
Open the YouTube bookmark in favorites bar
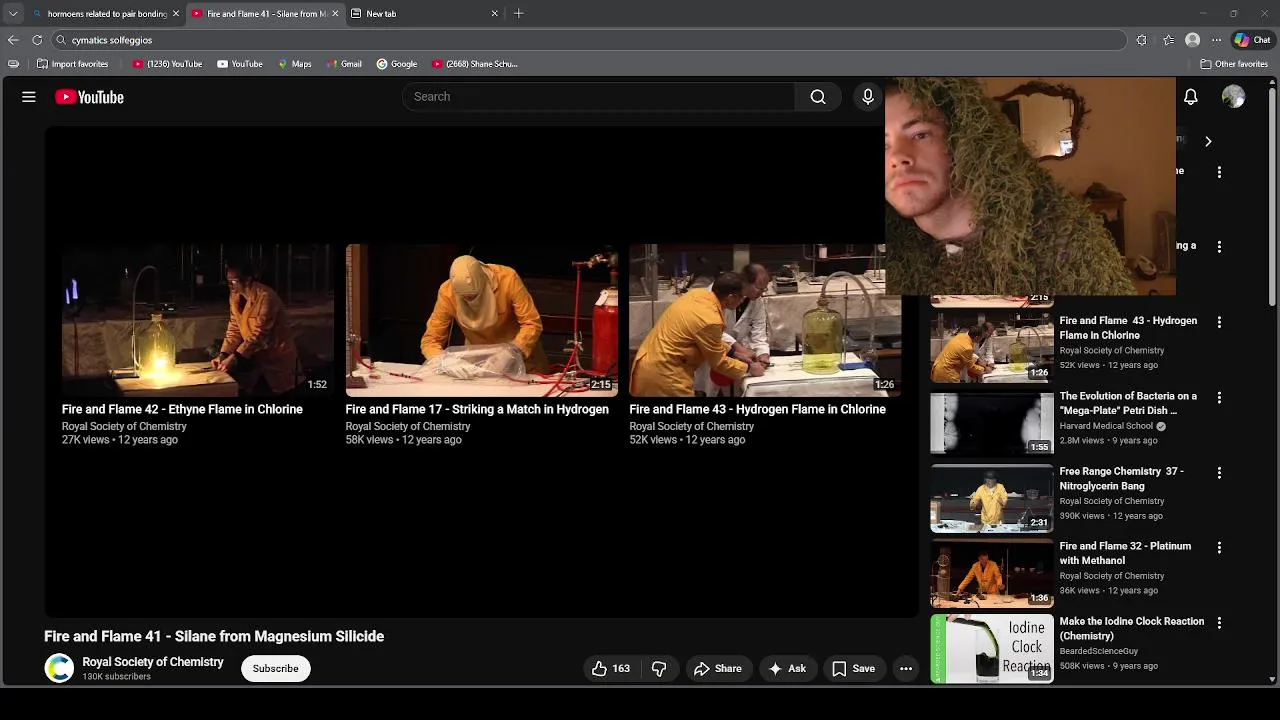240,64
